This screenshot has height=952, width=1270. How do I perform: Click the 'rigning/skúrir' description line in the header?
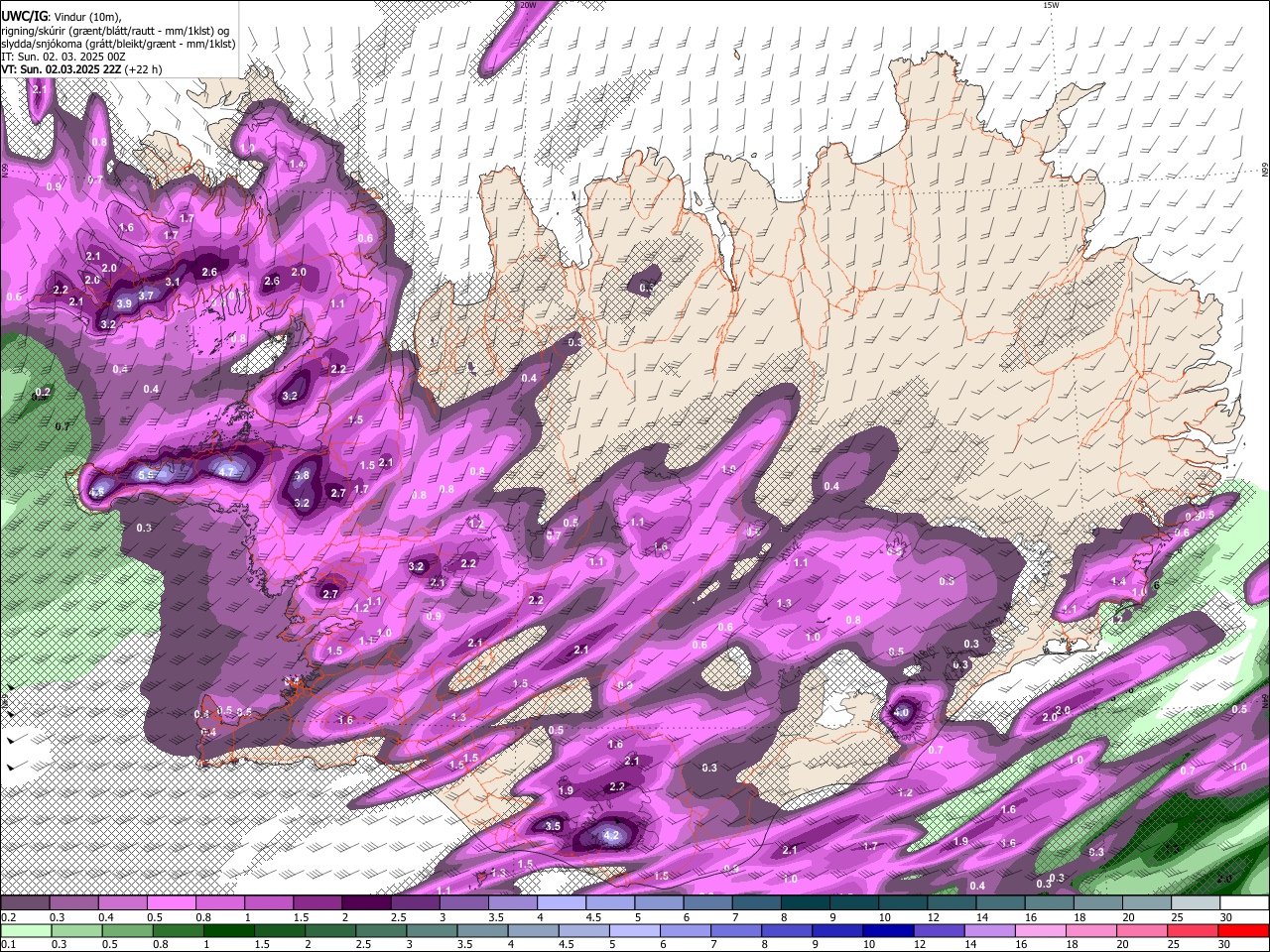[x=115, y=31]
